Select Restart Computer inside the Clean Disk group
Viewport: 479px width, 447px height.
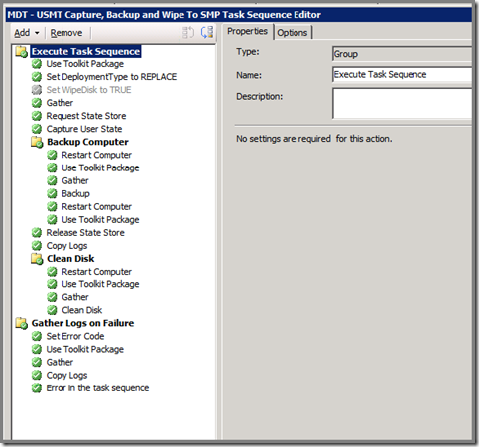pyautogui.click(x=97, y=272)
